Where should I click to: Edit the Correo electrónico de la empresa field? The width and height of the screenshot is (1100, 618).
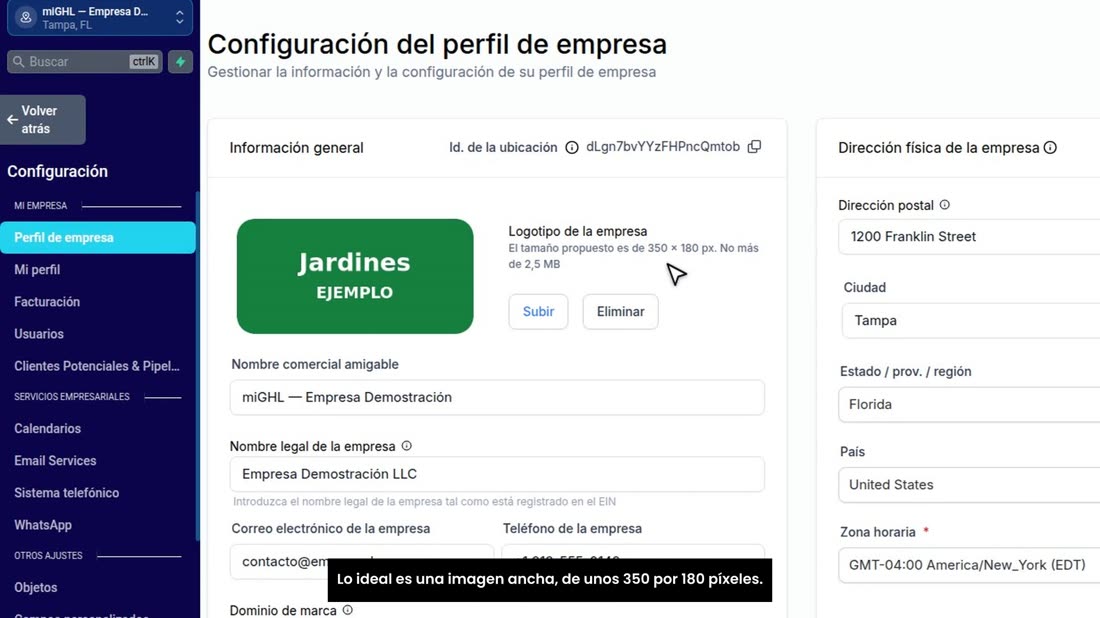pos(361,562)
